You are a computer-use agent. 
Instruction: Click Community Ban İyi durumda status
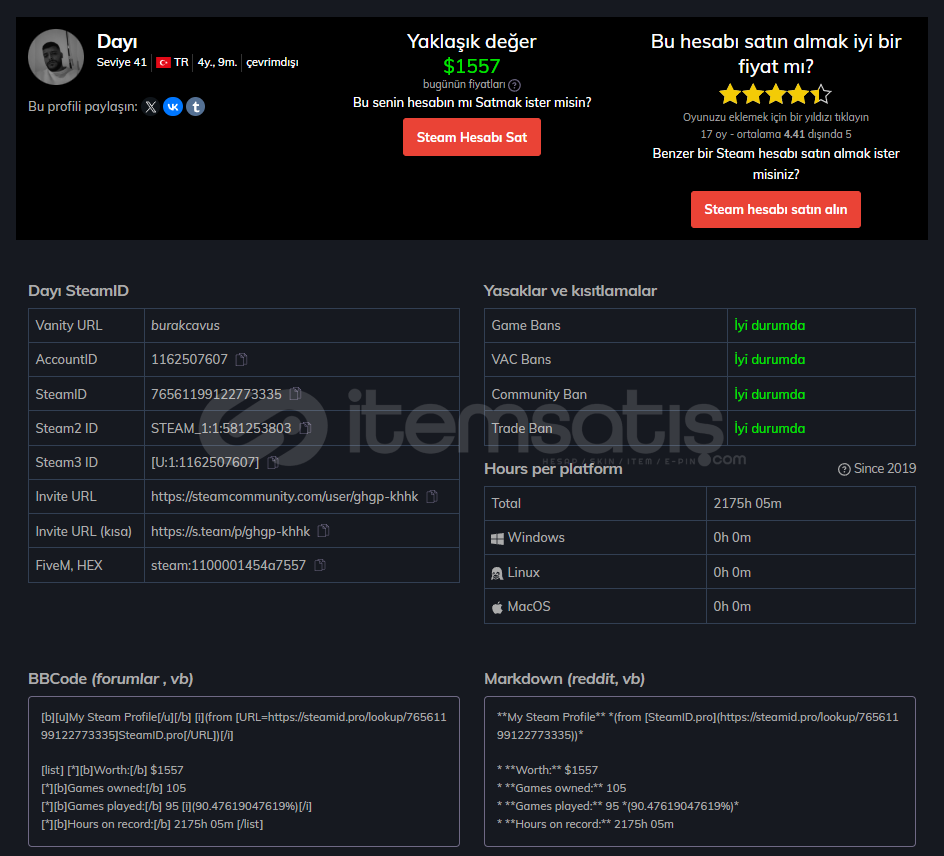click(769, 394)
